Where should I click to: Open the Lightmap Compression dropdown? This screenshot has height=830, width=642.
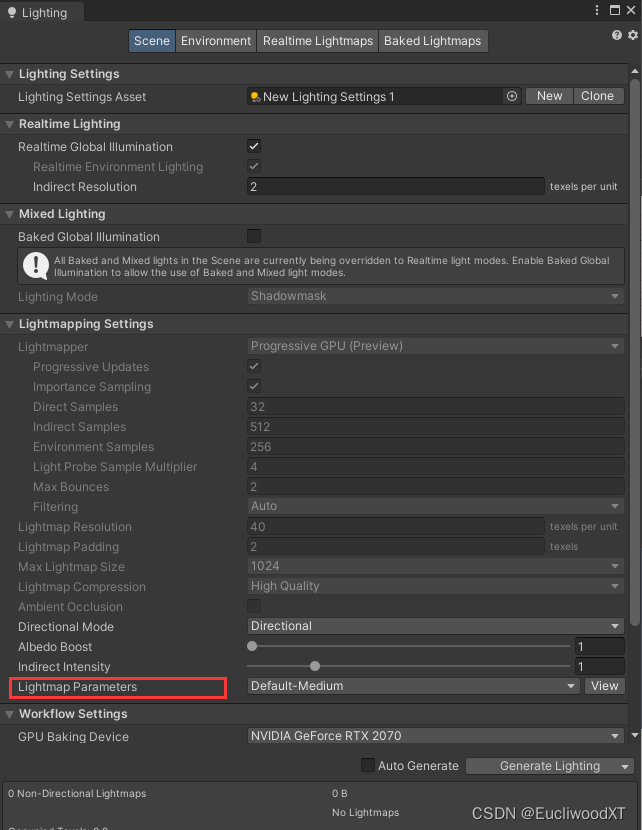click(436, 586)
